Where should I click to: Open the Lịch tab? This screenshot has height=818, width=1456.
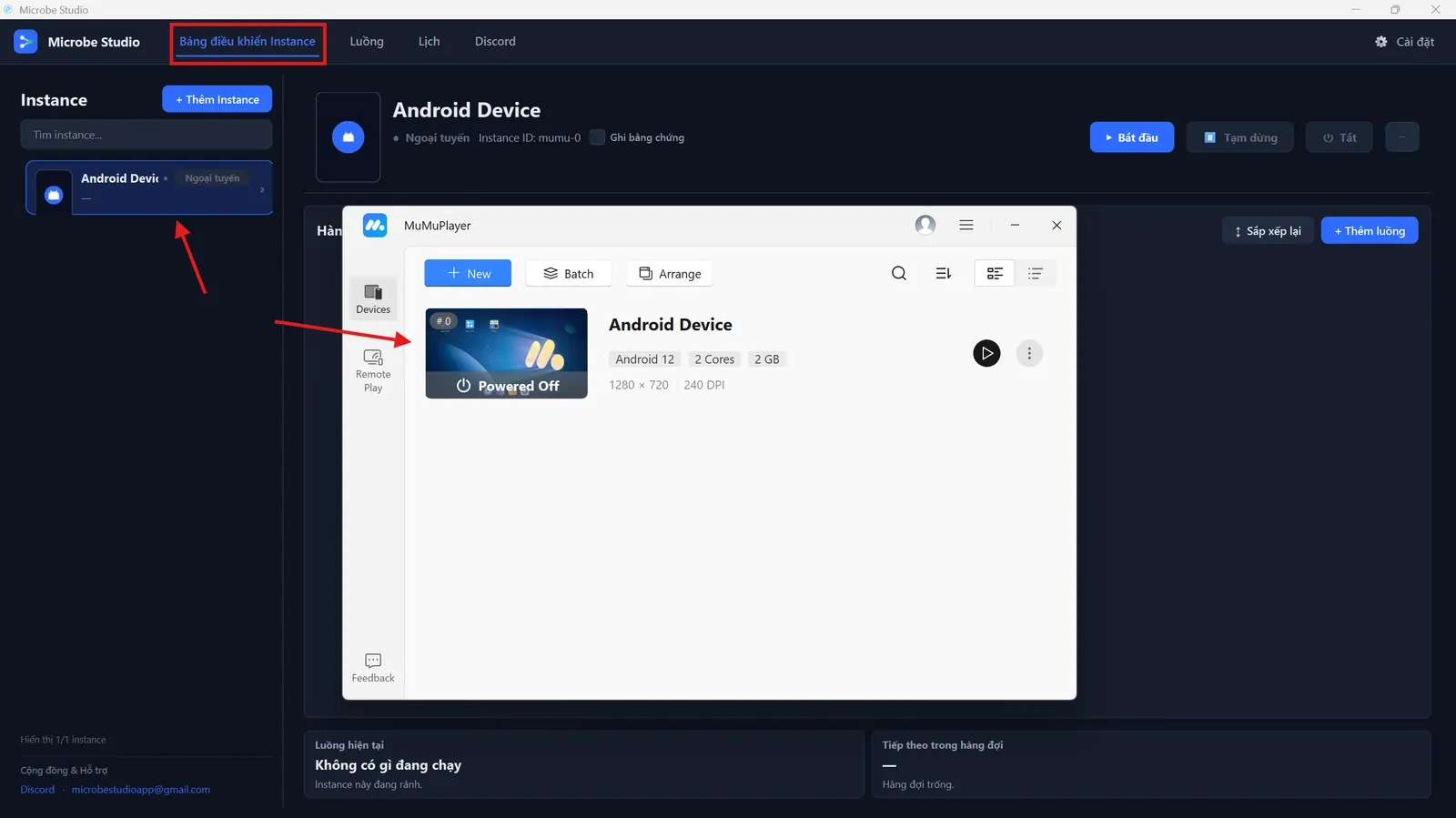coord(429,42)
